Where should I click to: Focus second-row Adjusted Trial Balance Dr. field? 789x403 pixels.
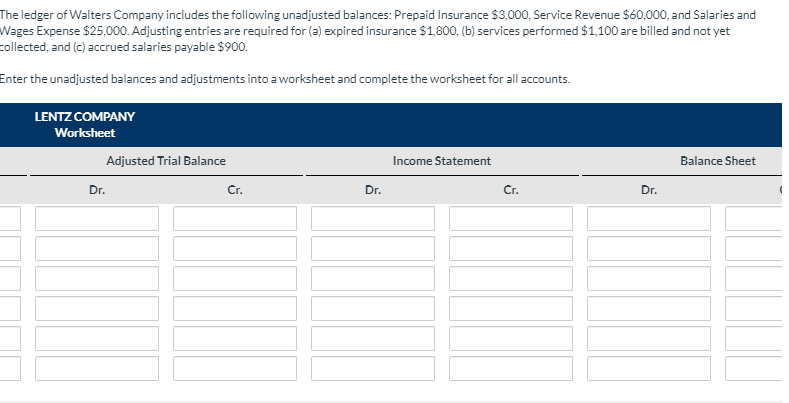(x=97, y=248)
